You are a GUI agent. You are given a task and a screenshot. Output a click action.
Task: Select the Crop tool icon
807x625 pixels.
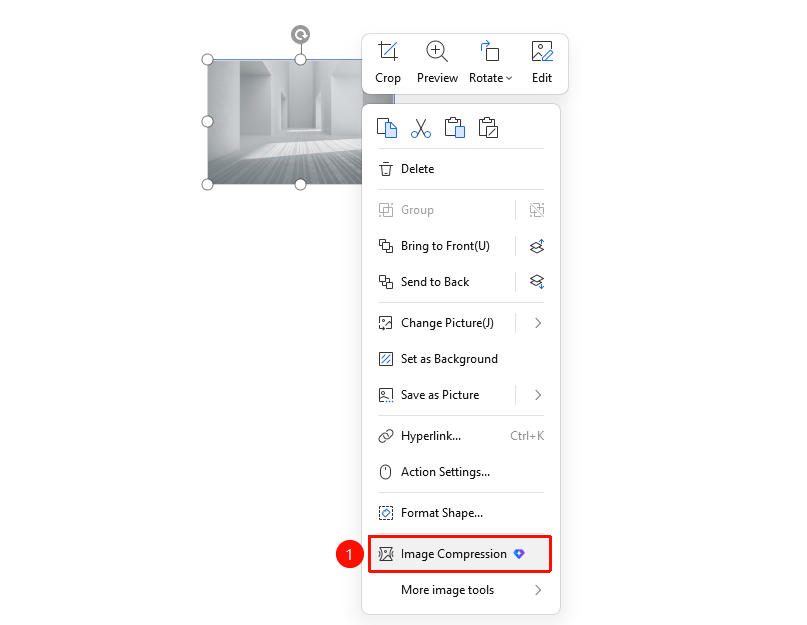coord(388,52)
